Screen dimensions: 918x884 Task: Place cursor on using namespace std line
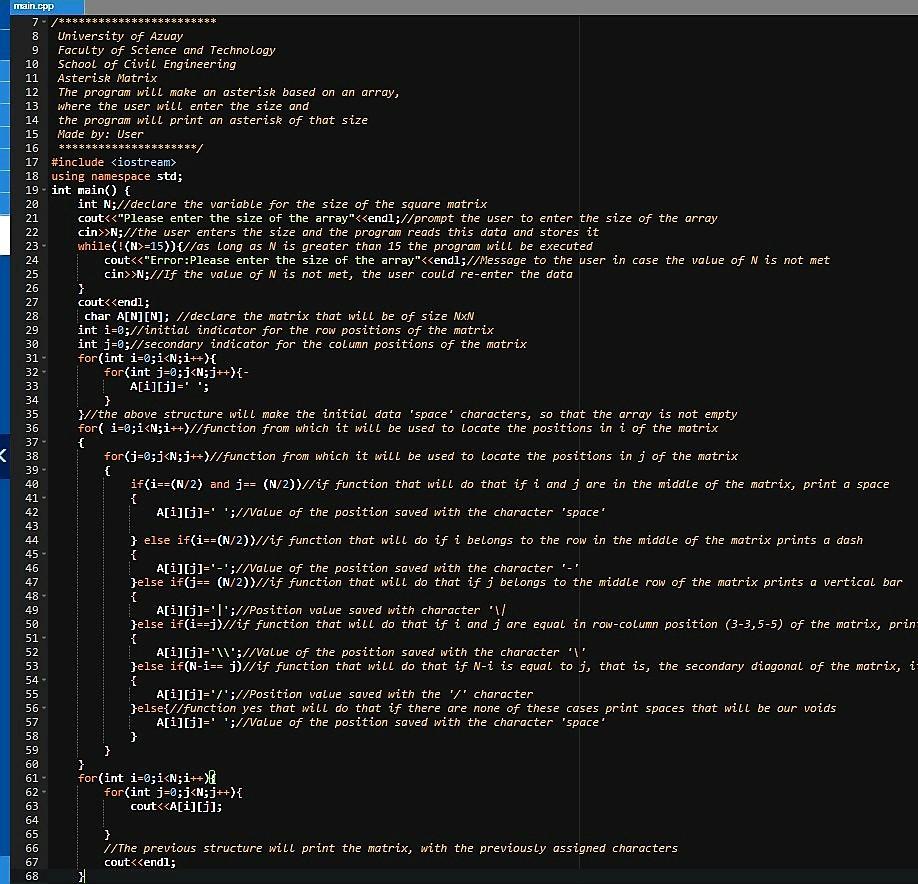click(x=117, y=176)
